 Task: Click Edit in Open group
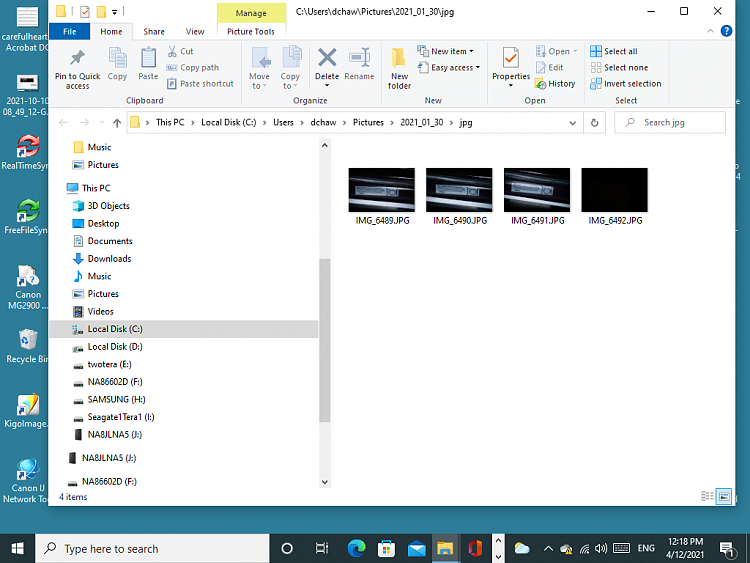(x=550, y=67)
